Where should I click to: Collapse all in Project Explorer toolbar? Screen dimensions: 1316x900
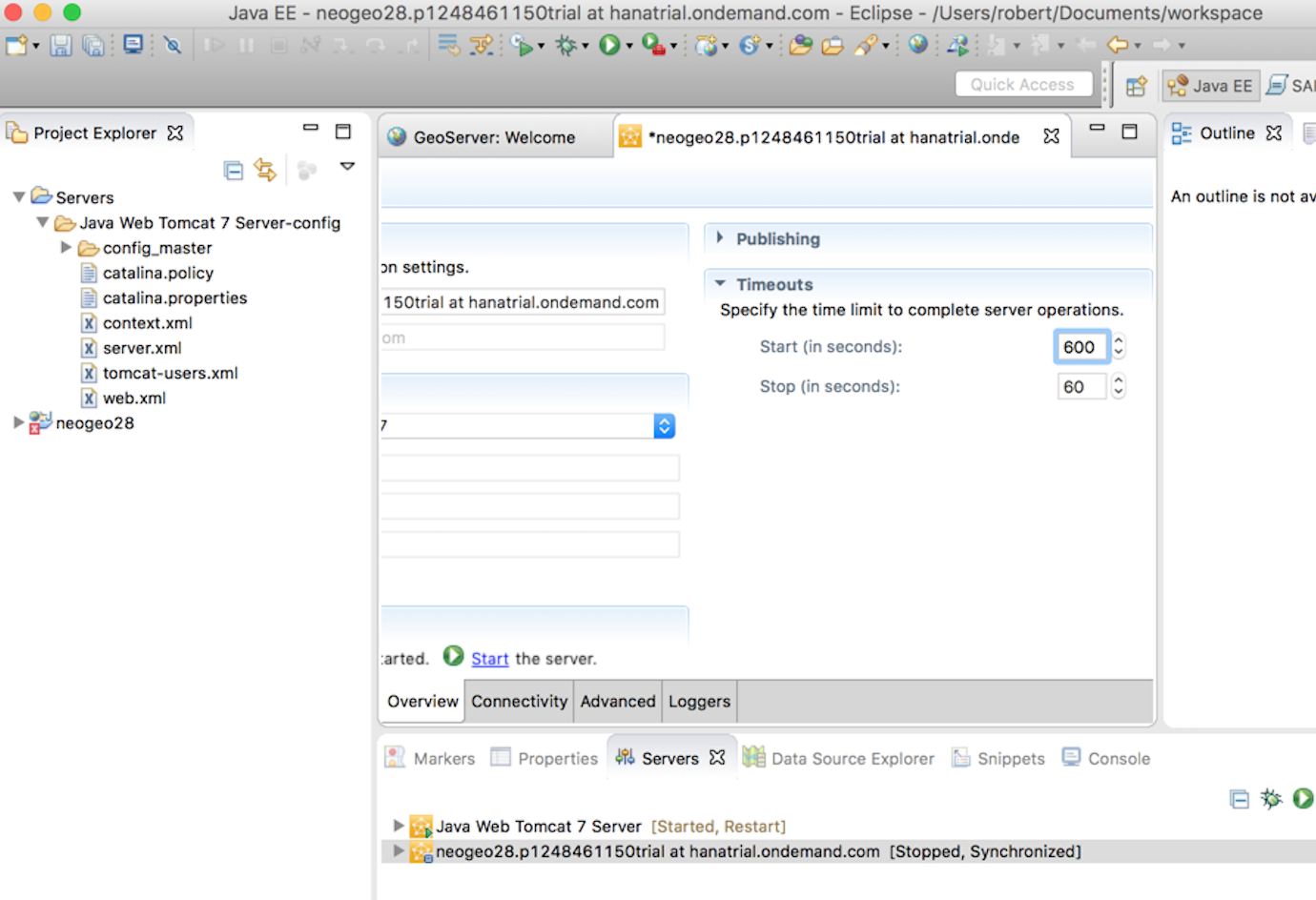pyautogui.click(x=234, y=171)
